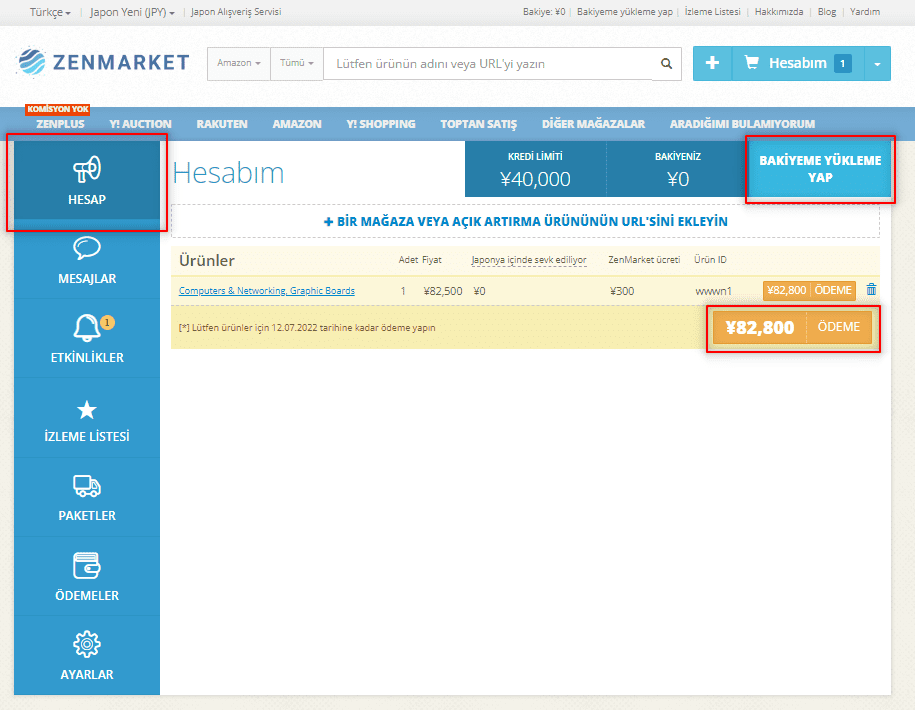Screen dimensions: 915x710
Task: Click the ZenMarket logo
Action: pyautogui.click(x=103, y=62)
